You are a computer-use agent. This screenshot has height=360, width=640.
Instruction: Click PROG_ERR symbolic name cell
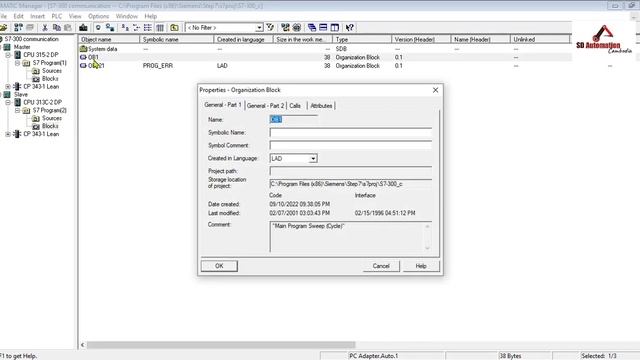point(158,66)
